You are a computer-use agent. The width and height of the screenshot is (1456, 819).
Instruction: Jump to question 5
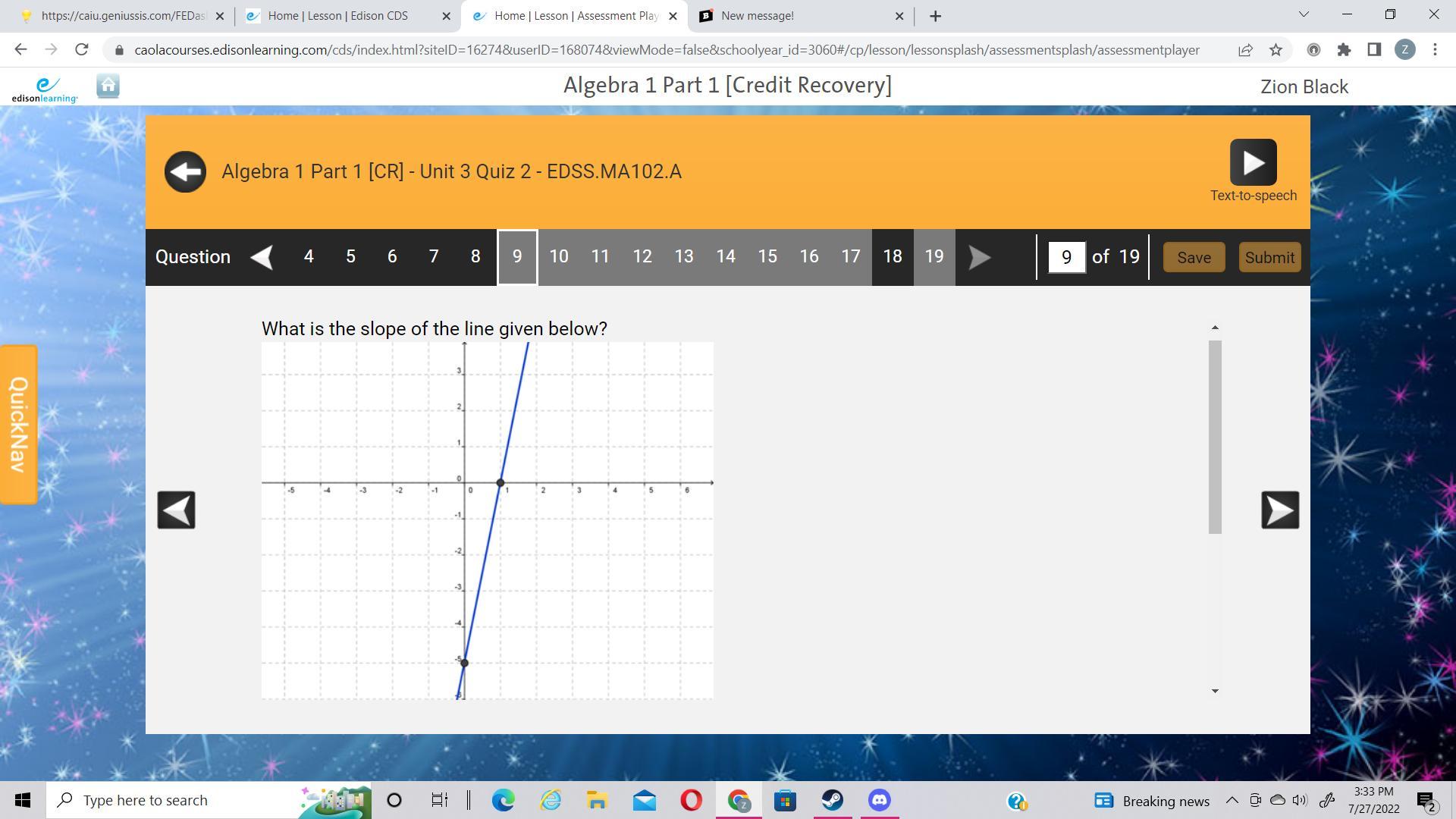click(350, 257)
